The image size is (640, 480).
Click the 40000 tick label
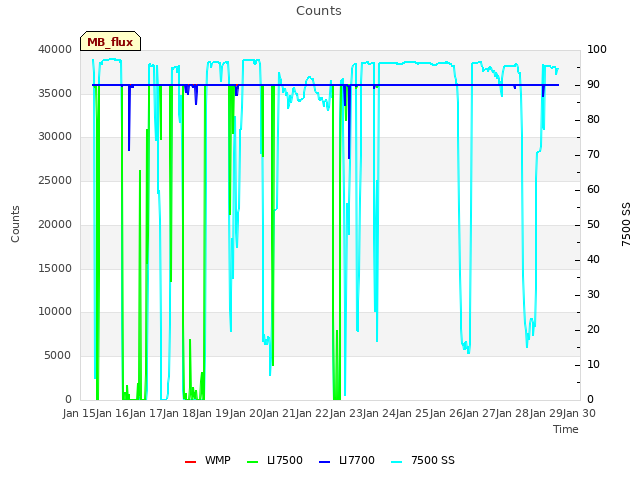pyautogui.click(x=55, y=49)
